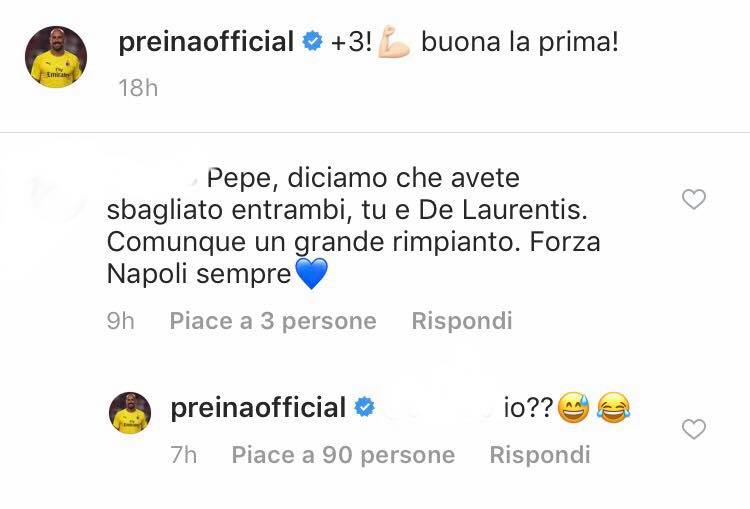The height and width of the screenshot is (509, 750).
Task: Click the "buona la prima!" caption text
Action: (520, 43)
